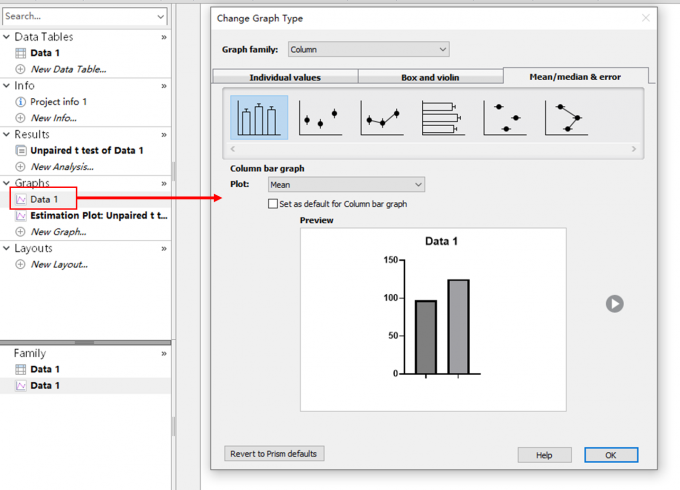Choose the connected points with error line icon
The width and height of the screenshot is (680, 490).
coord(382,118)
